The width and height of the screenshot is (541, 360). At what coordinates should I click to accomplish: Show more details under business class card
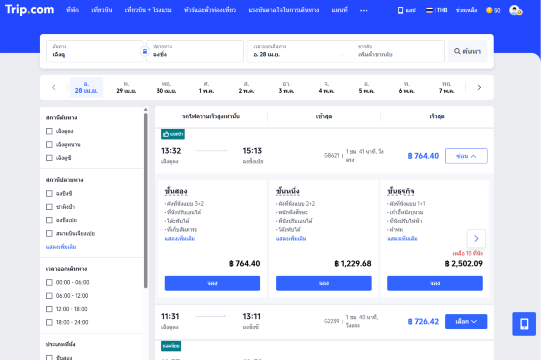click(402, 239)
